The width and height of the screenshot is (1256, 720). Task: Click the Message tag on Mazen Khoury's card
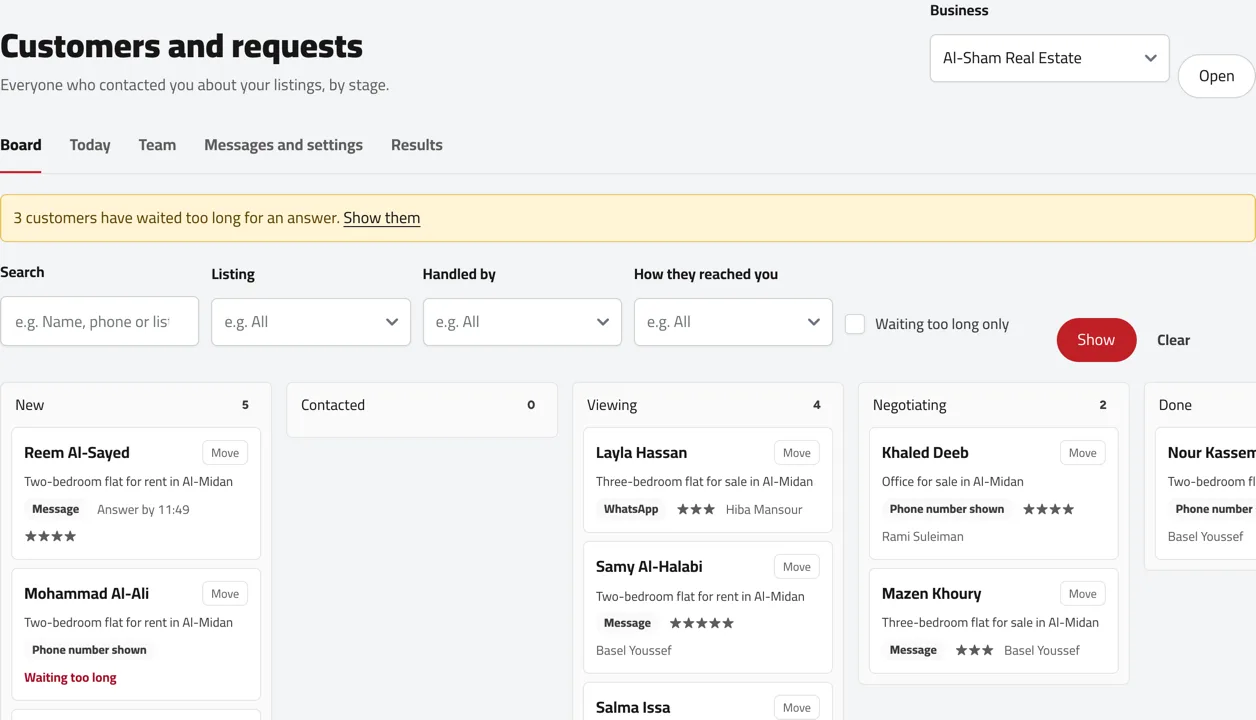pyautogui.click(x=913, y=650)
